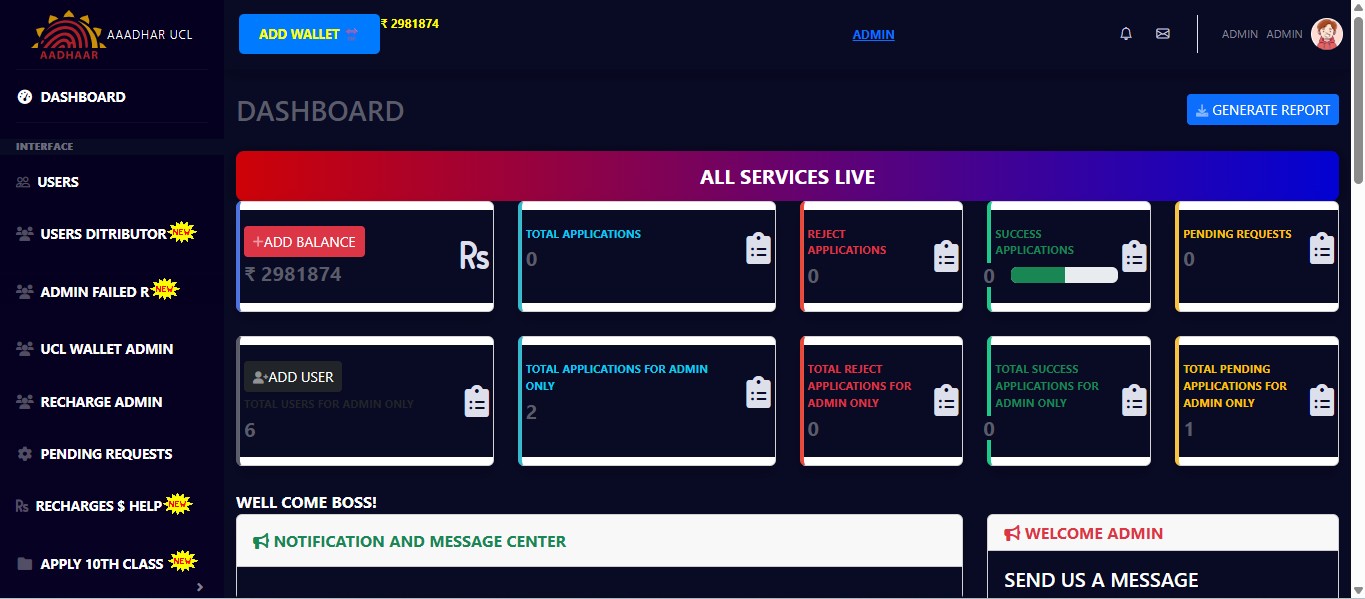Click the Generate Report button
1365x599 pixels.
tap(1263, 110)
